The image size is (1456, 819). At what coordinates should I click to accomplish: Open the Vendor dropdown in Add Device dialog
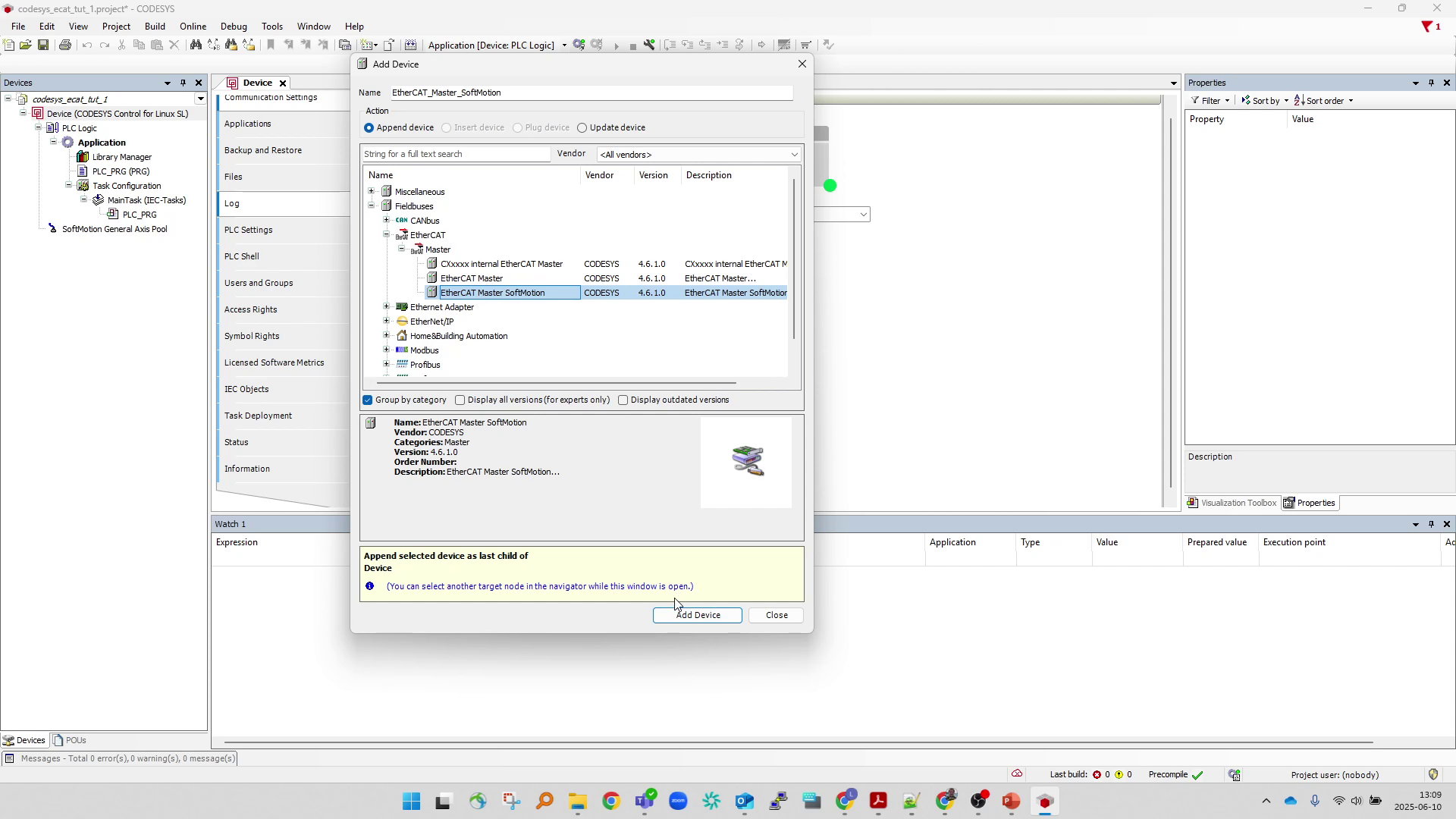pos(794,154)
